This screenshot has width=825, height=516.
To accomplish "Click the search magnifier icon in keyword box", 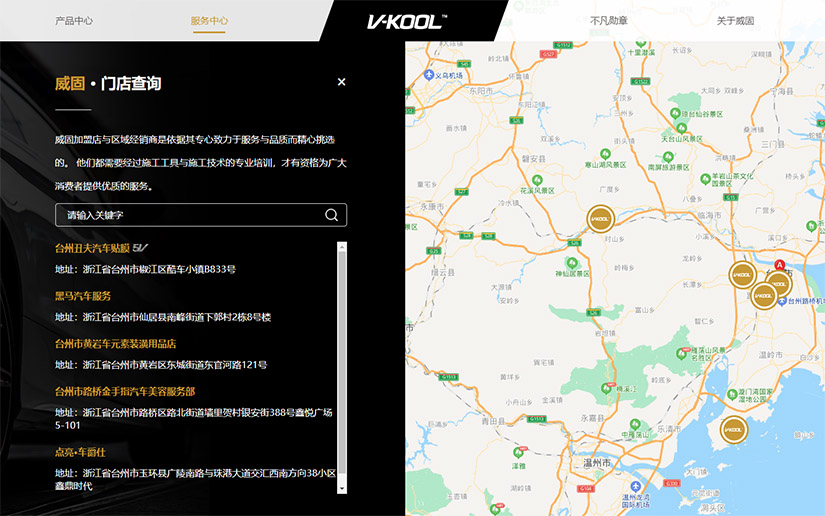I will [x=332, y=215].
